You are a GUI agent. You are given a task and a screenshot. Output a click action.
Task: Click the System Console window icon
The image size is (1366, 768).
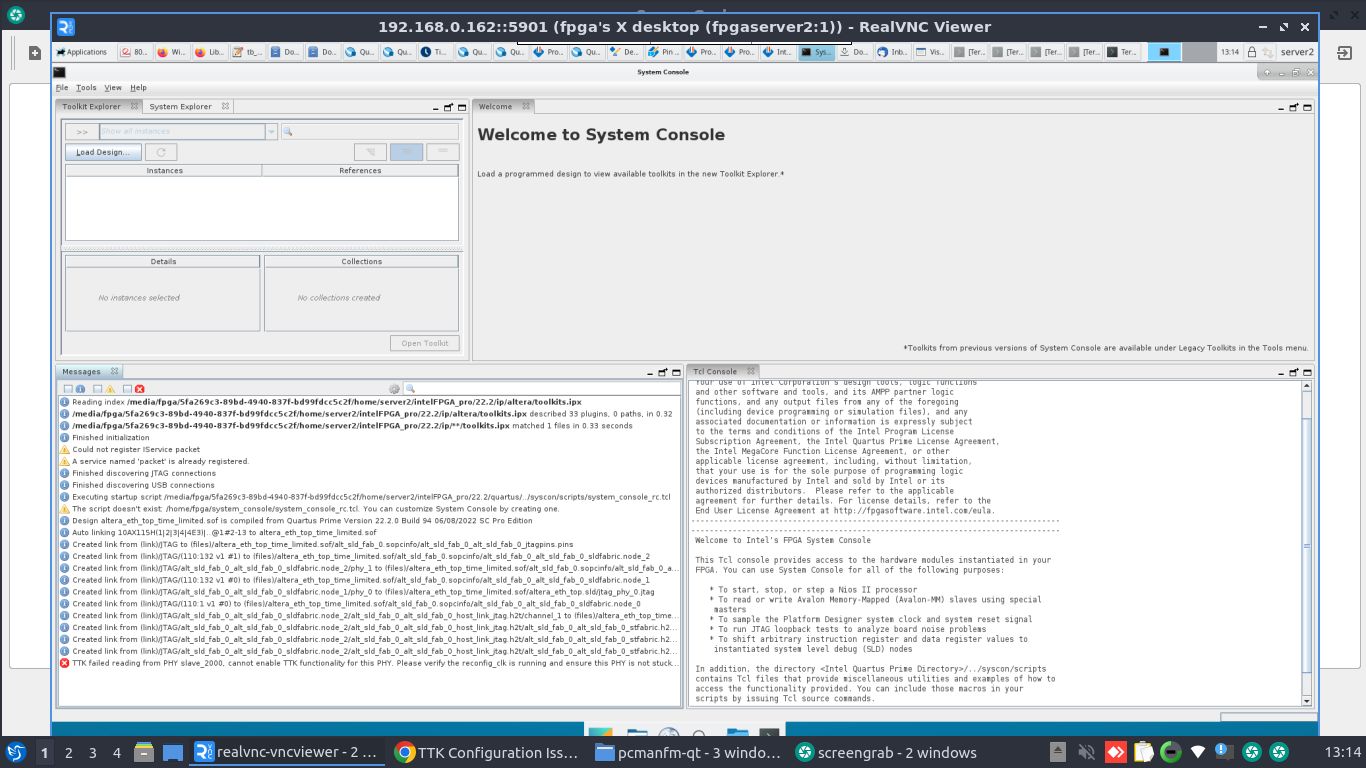(x=60, y=72)
